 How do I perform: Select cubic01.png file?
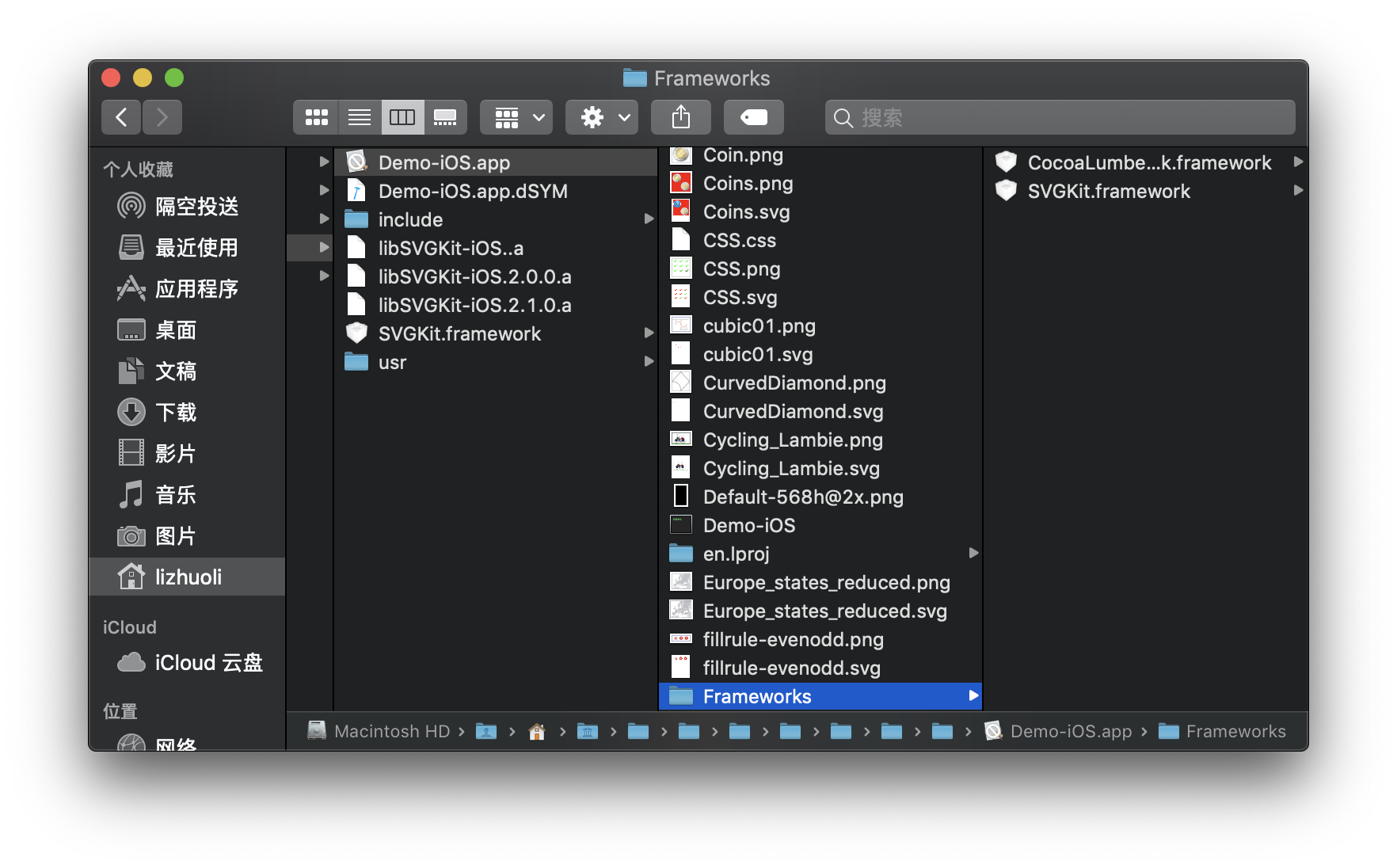[x=820, y=325]
